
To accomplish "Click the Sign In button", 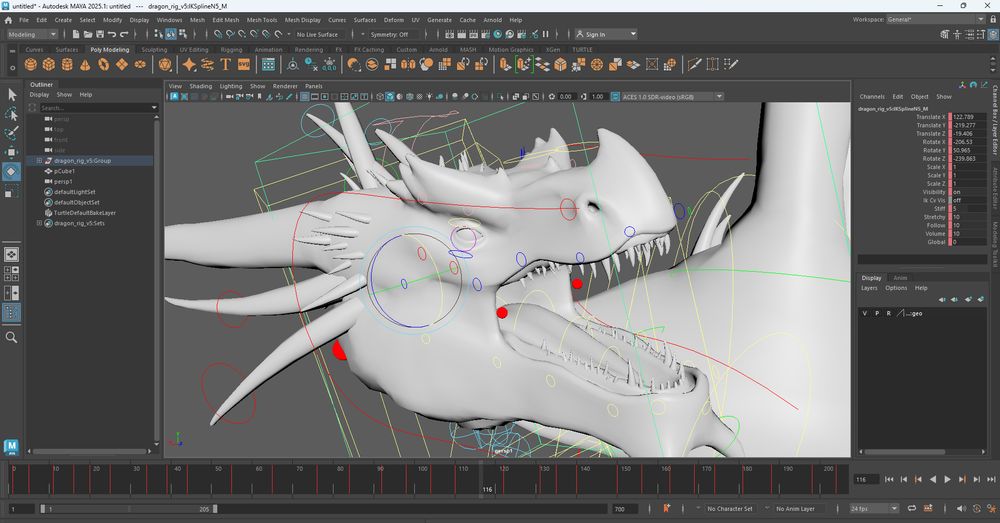I will click(595, 34).
